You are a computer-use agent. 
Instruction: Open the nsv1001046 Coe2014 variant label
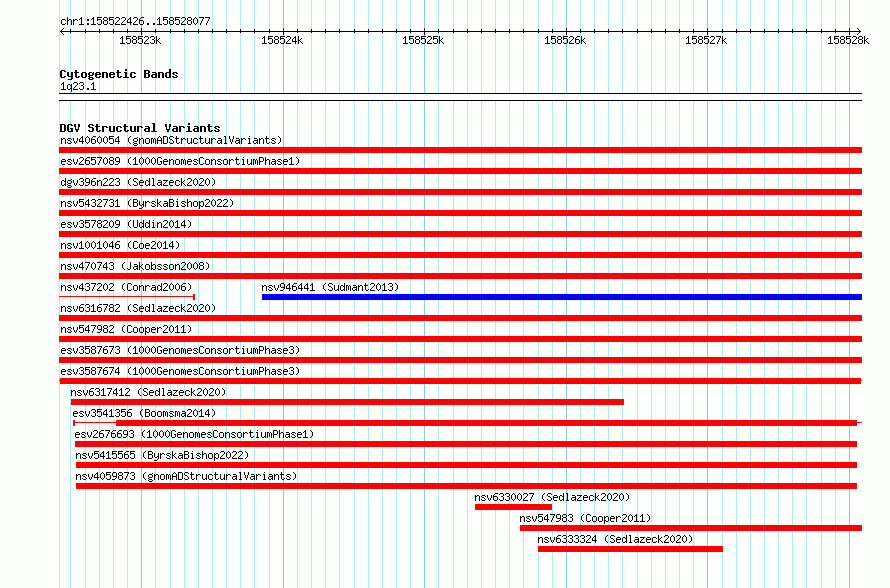pos(120,245)
